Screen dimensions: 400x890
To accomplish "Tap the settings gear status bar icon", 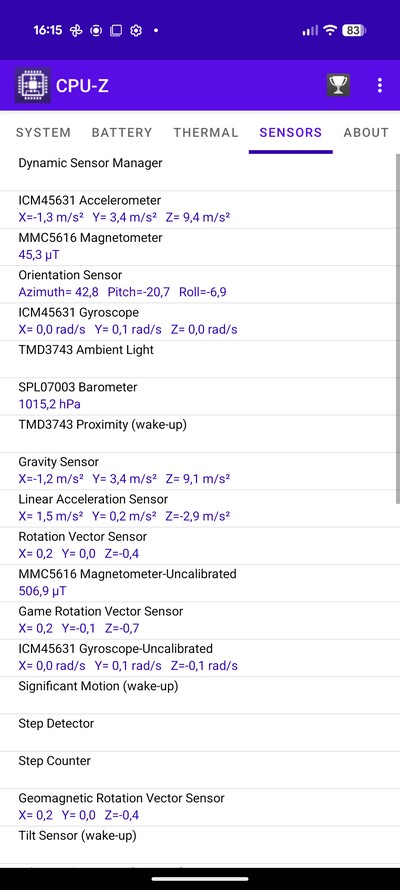I will [136, 31].
